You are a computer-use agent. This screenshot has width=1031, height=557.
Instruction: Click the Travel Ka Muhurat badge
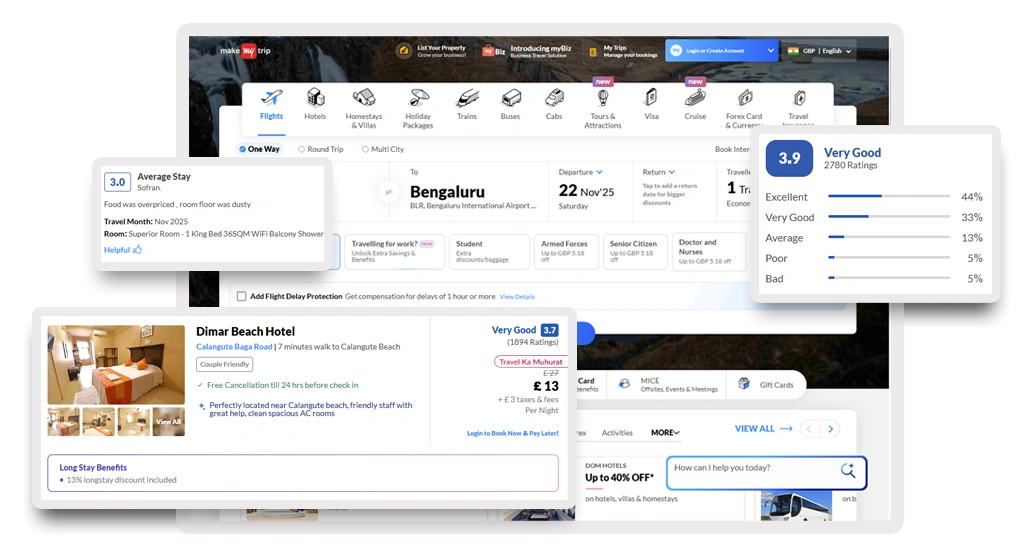[x=530, y=362]
